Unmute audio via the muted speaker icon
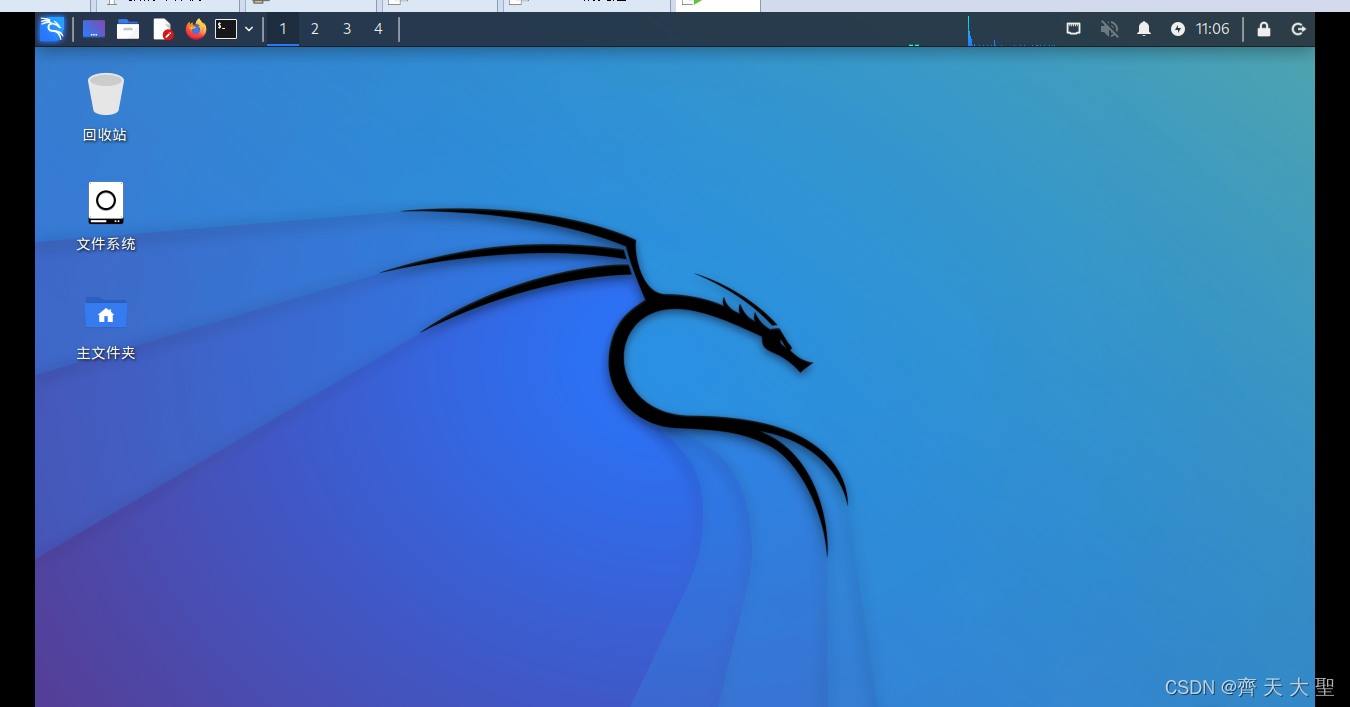 (x=1109, y=29)
